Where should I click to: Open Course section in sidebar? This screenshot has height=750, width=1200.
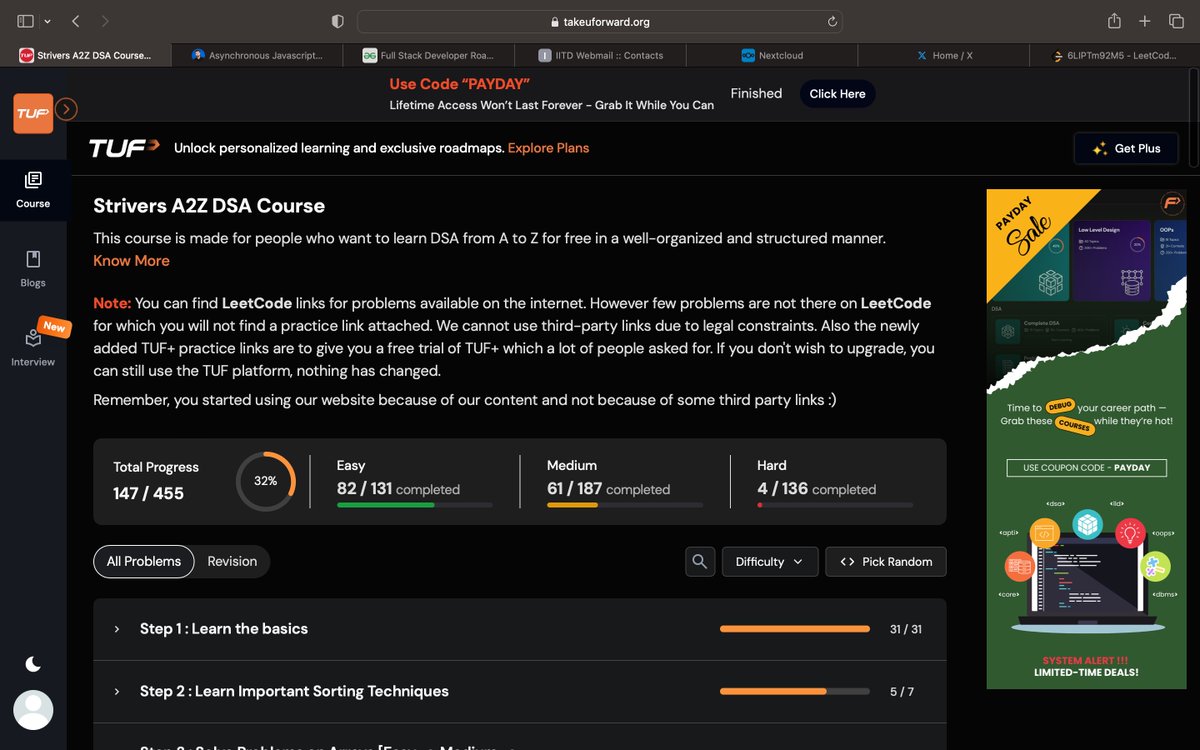pos(33,189)
